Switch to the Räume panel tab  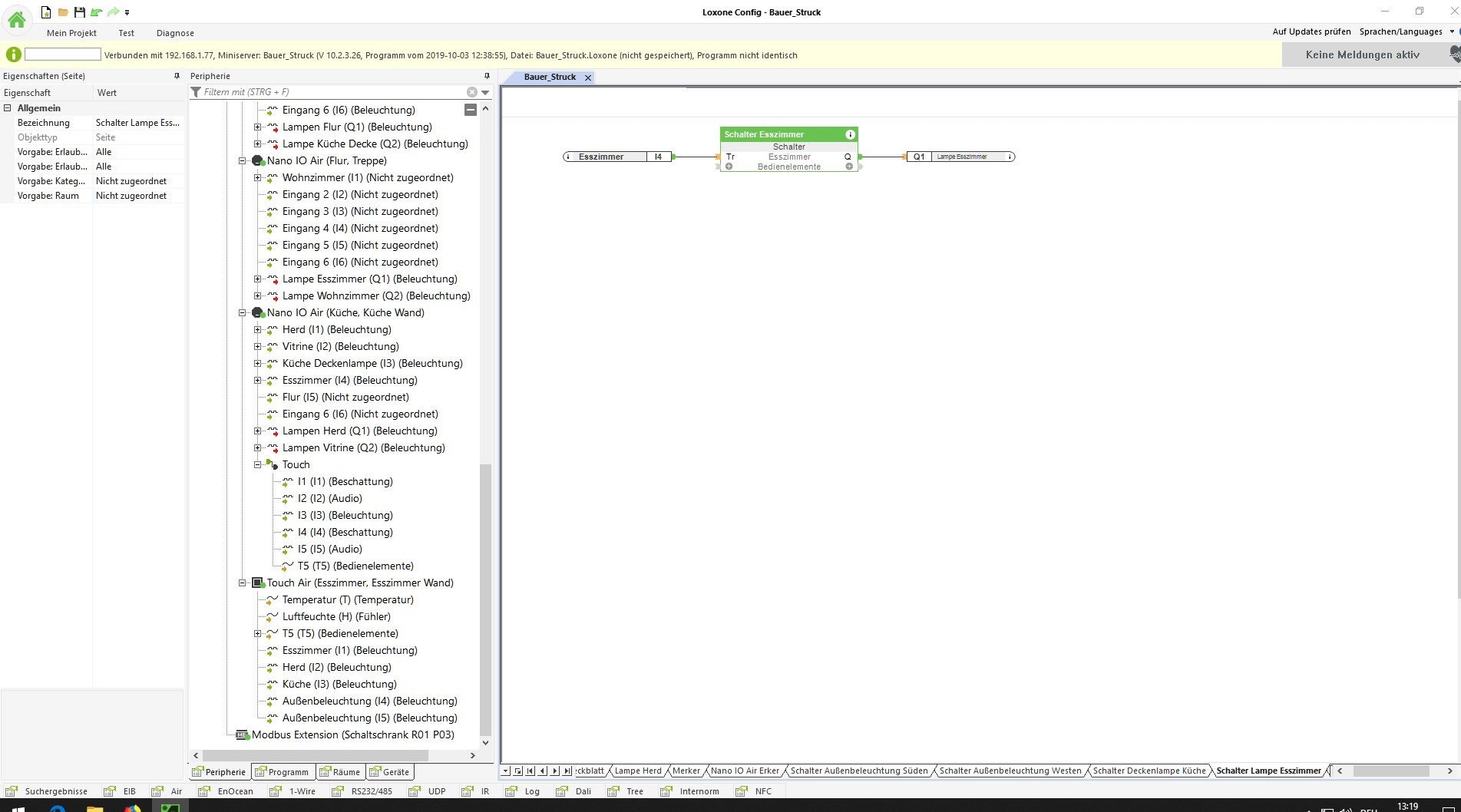340,772
